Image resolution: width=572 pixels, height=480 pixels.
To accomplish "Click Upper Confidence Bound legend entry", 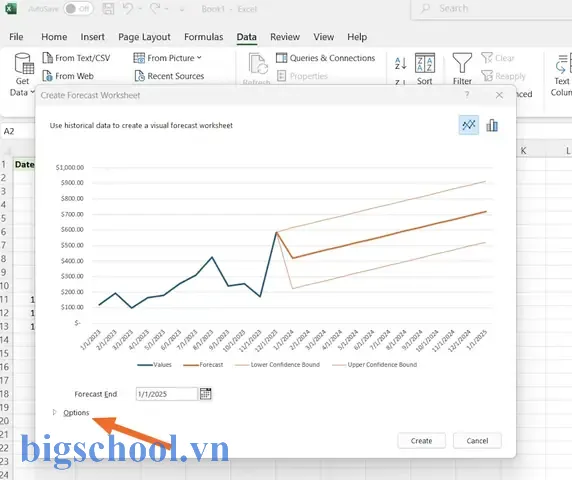I will click(x=375, y=365).
